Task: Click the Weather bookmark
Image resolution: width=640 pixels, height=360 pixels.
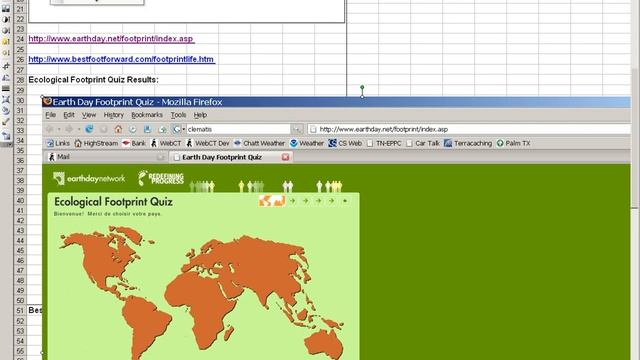Action: pyautogui.click(x=307, y=143)
